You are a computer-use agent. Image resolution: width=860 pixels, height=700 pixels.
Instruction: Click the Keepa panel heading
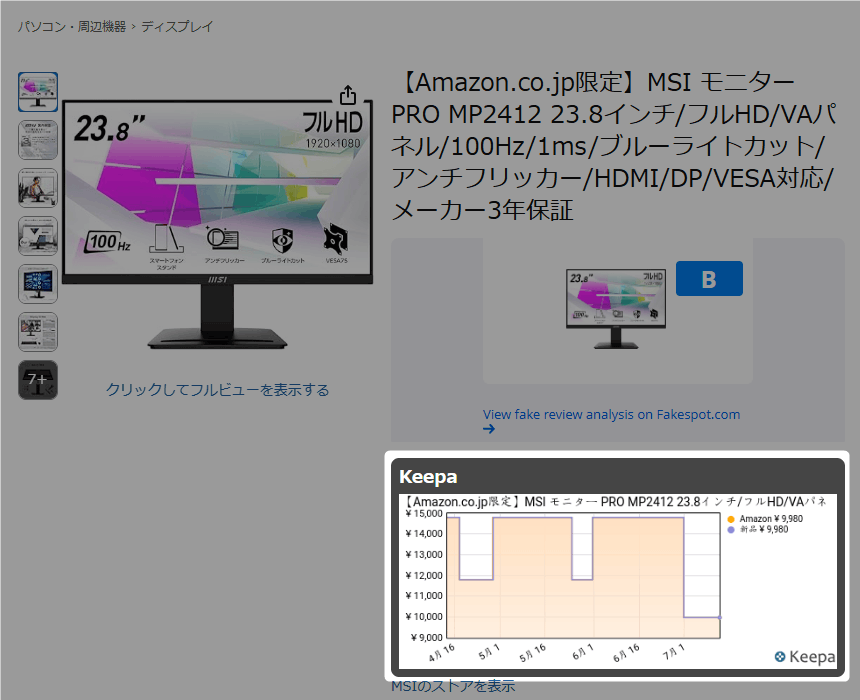(428, 477)
